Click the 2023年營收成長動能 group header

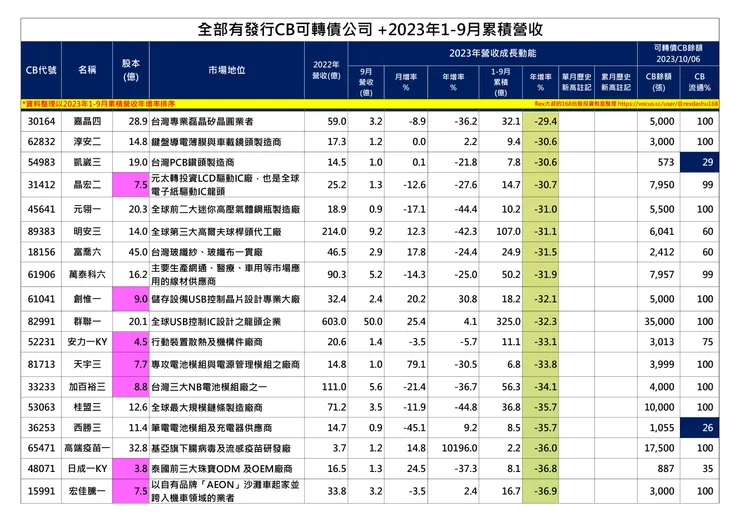(492, 53)
